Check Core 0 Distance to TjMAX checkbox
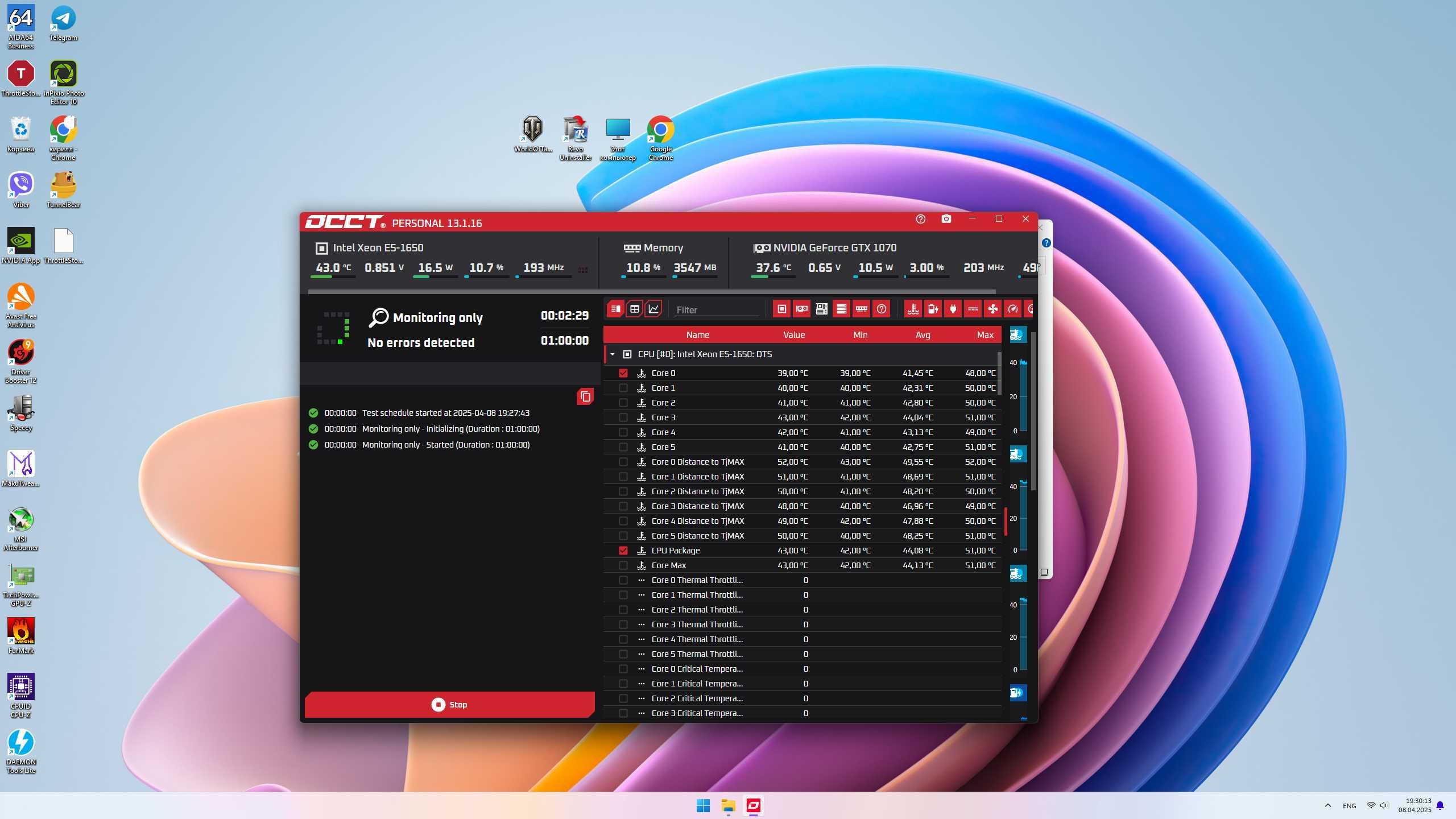 point(623,462)
